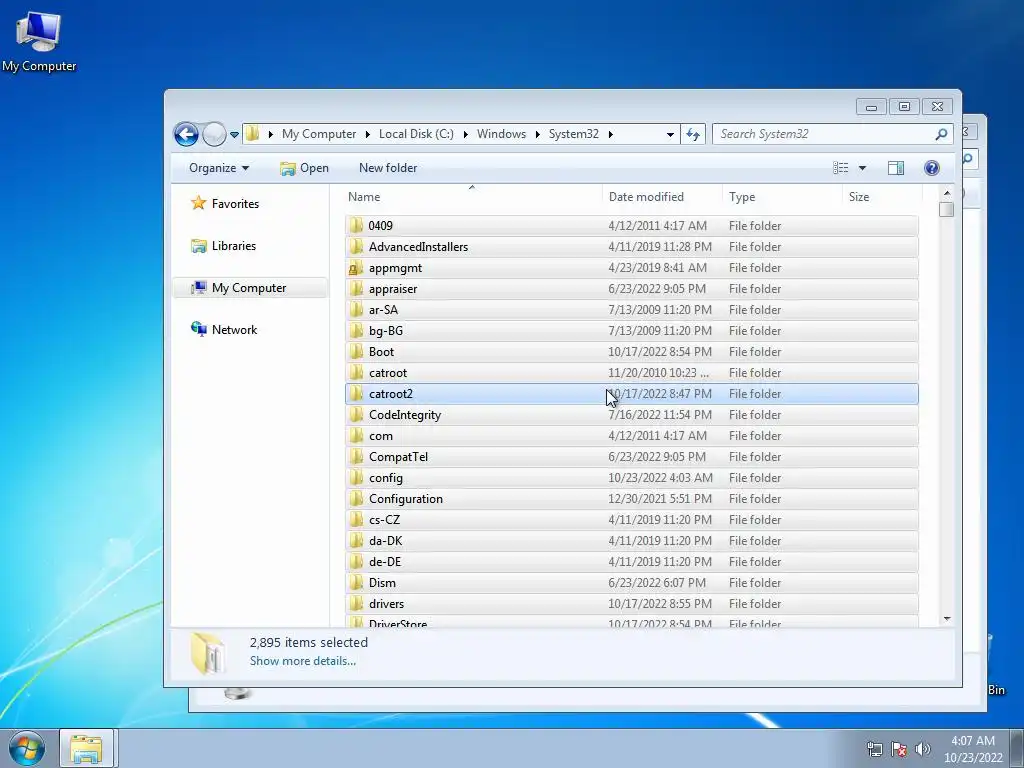Click the vertical scrollbar thumb
The image size is (1024, 768).
coord(946,209)
